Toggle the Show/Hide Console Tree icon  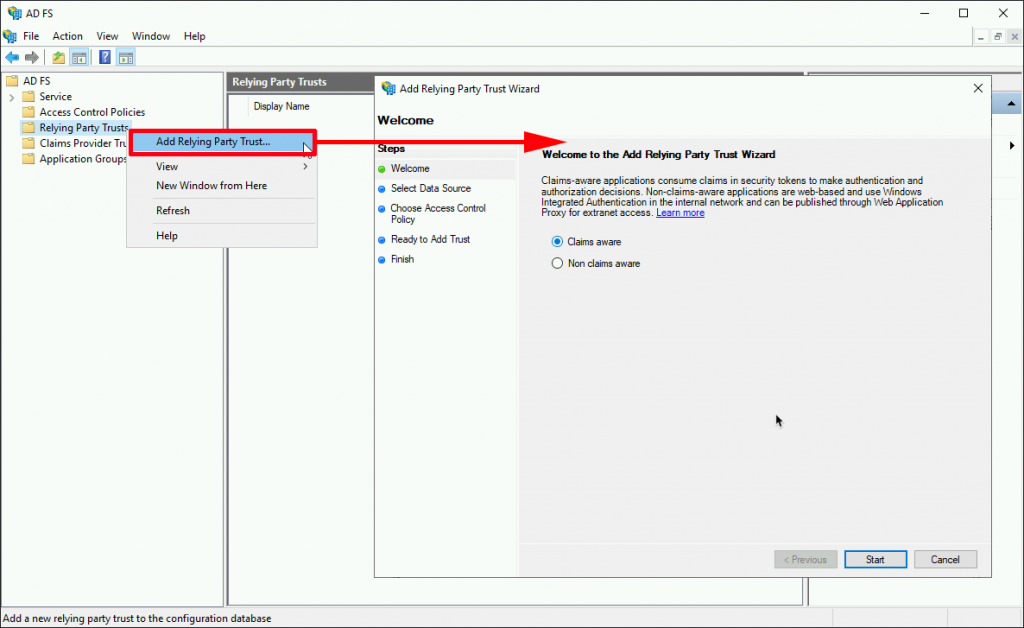(x=79, y=57)
